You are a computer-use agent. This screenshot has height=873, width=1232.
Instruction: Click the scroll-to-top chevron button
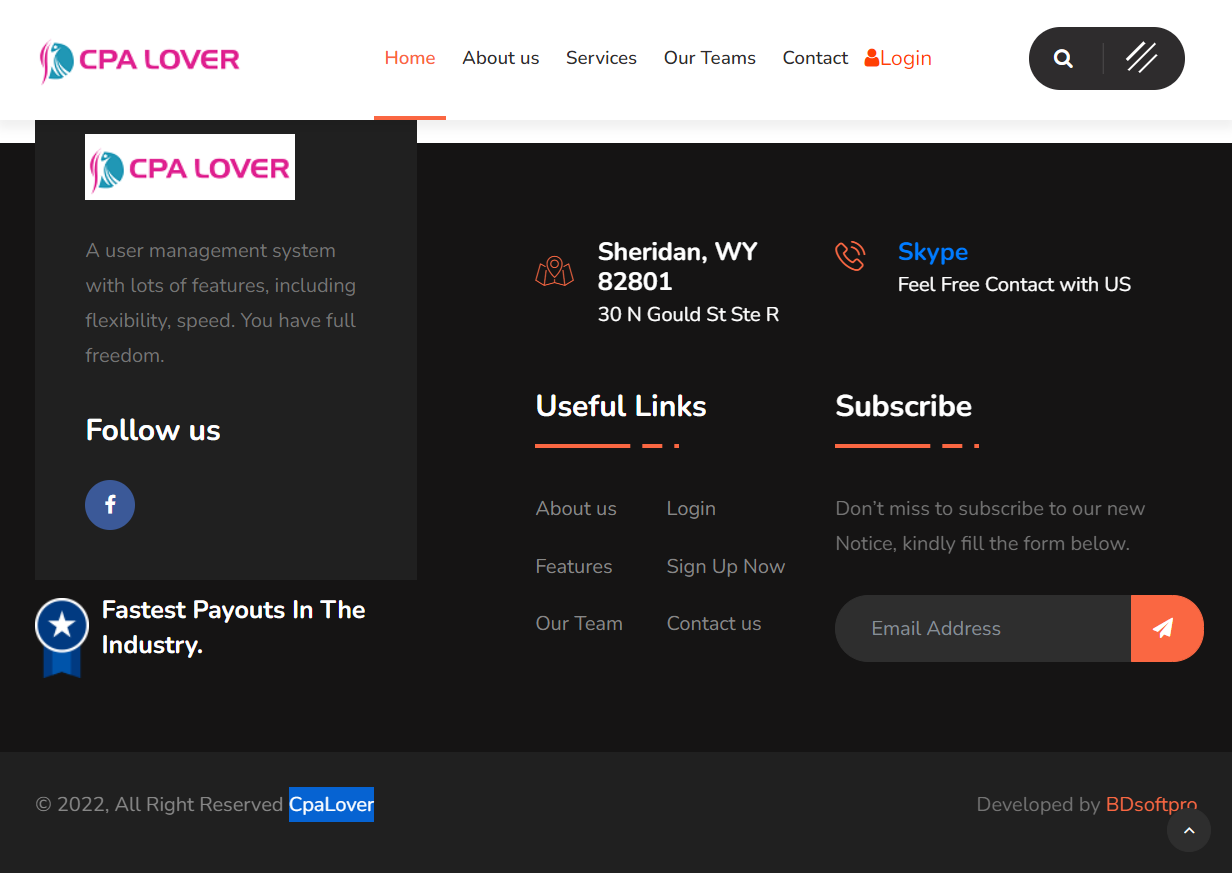(x=1188, y=830)
